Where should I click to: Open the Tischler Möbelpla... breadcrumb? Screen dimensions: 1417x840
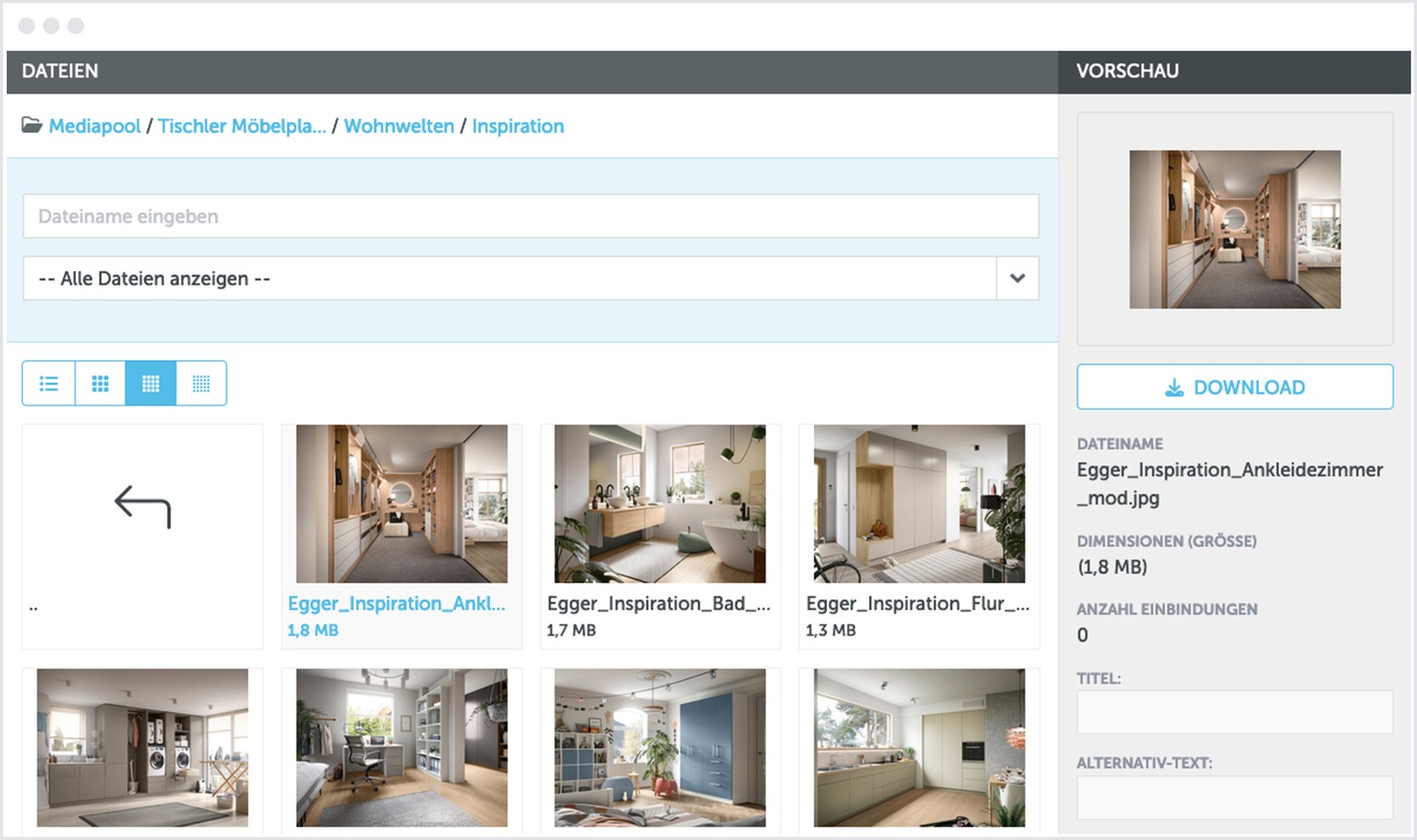tap(242, 127)
